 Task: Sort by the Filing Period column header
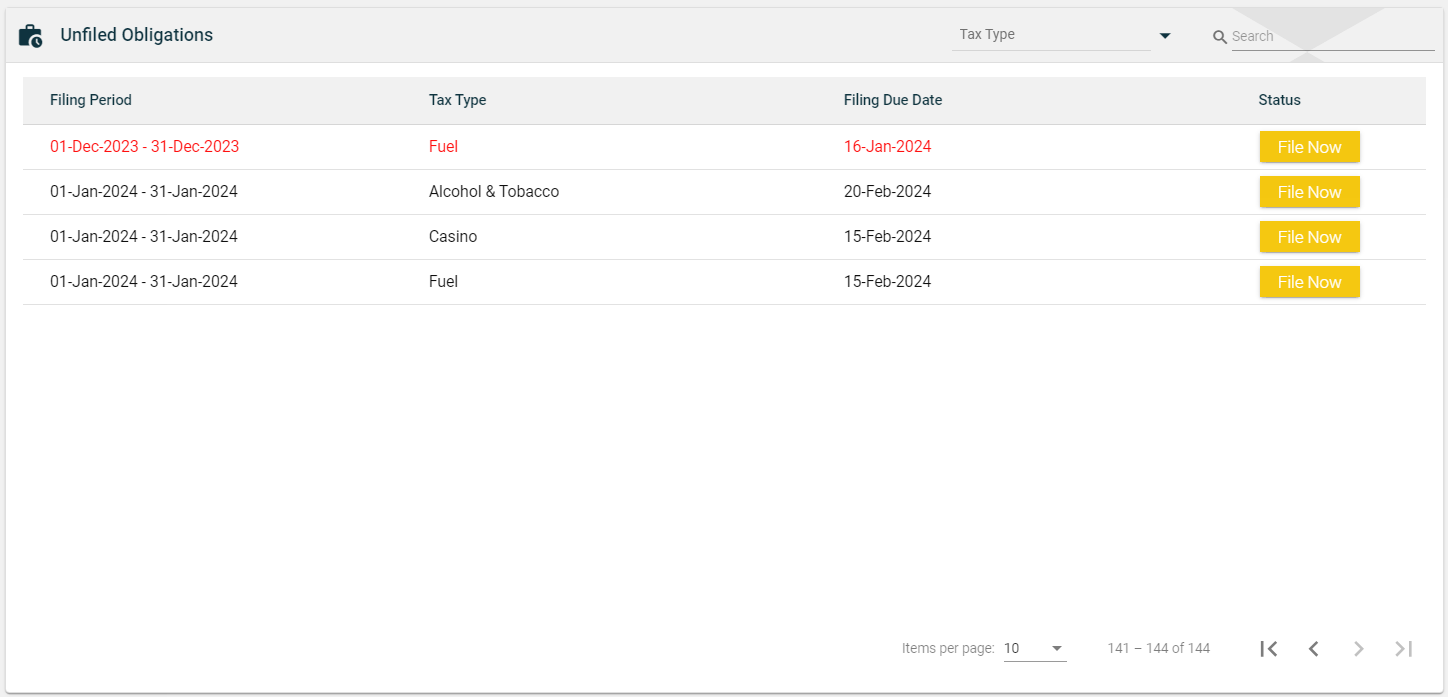pos(91,100)
